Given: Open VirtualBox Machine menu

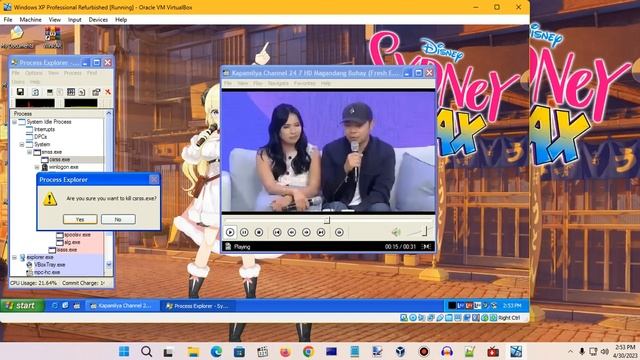Looking at the screenshot, I should (31, 20).
